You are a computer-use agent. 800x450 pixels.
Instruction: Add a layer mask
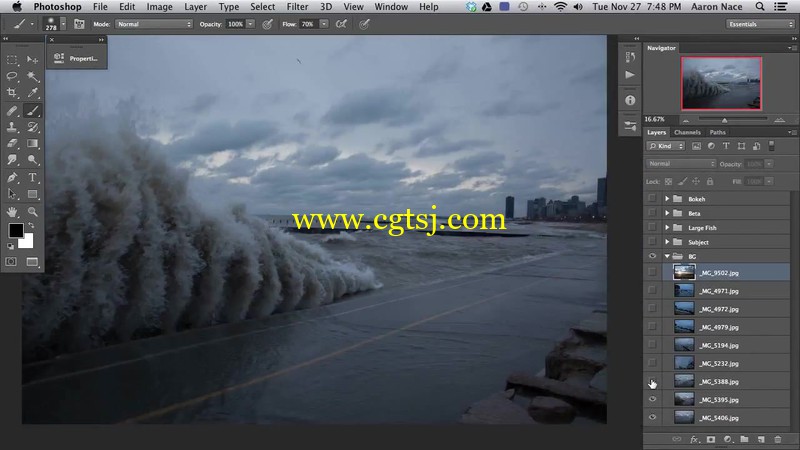711,439
